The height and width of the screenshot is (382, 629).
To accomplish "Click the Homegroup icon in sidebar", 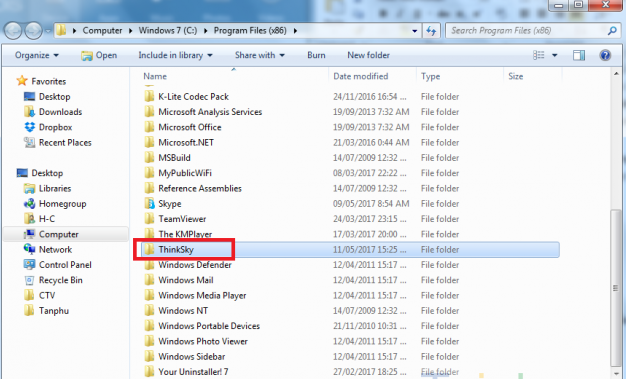I will click(x=30, y=204).
